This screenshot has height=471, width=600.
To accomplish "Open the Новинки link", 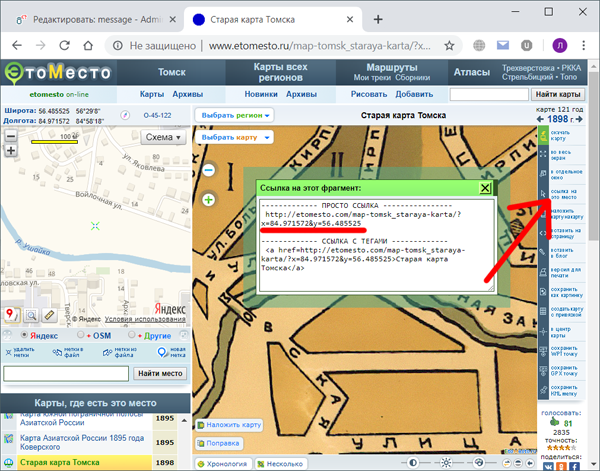I will [x=261, y=94].
